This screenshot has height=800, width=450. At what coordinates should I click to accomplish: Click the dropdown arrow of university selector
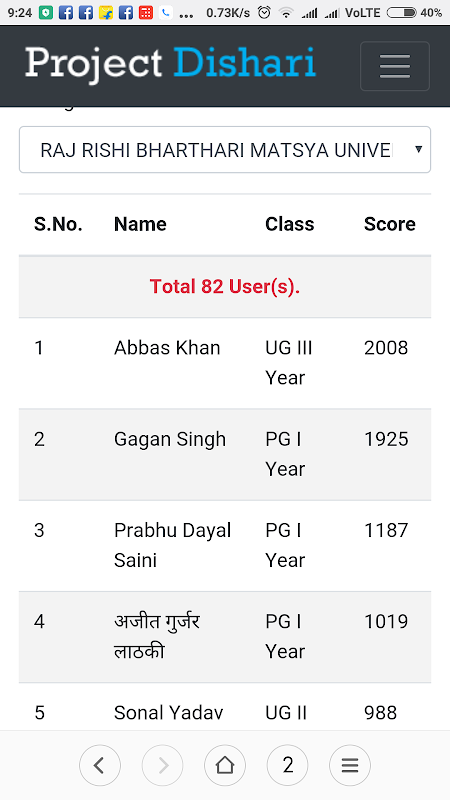coord(418,149)
